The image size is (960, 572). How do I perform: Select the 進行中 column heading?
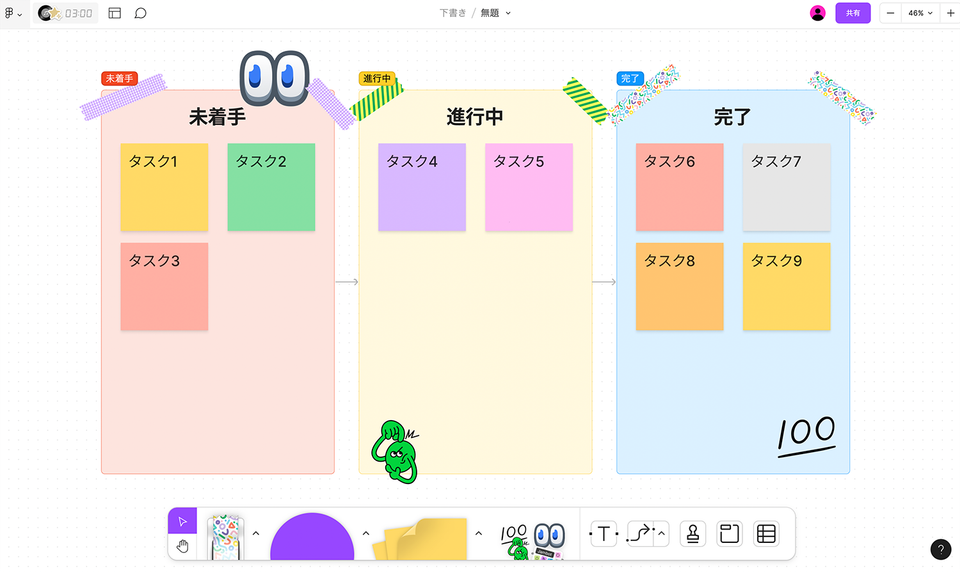474,116
